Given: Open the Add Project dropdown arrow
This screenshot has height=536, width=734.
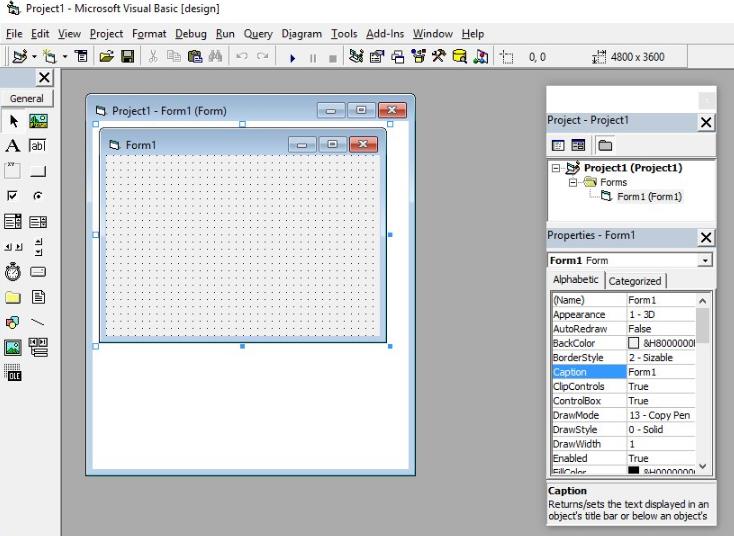Looking at the screenshot, I should 34,57.
